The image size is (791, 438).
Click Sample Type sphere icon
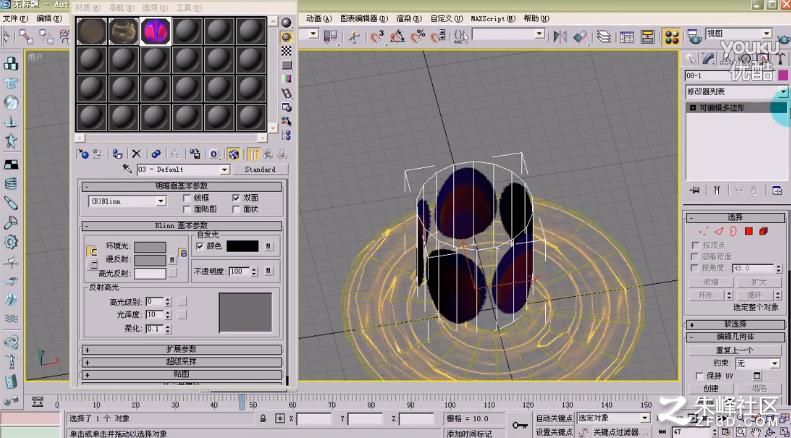pyautogui.click(x=287, y=23)
